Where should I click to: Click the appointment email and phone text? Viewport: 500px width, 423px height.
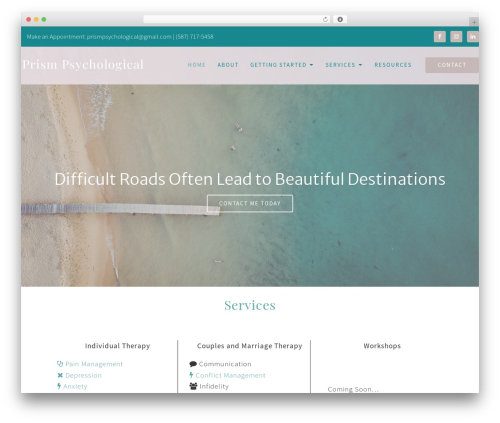point(120,37)
